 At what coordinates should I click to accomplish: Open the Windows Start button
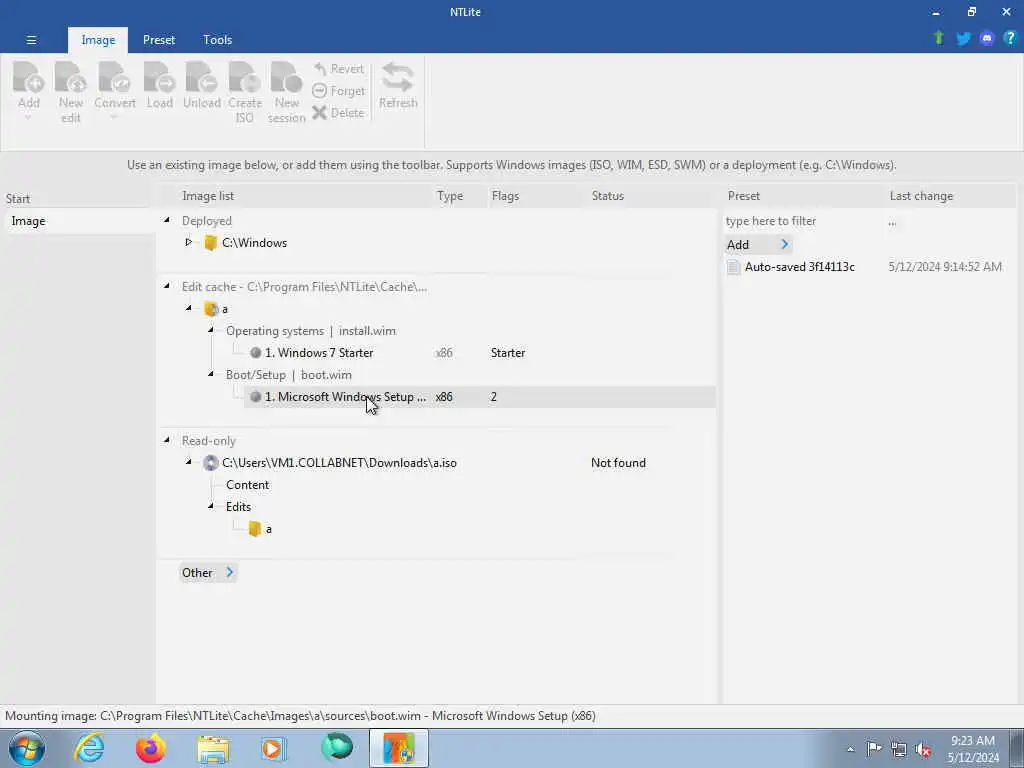click(x=27, y=748)
